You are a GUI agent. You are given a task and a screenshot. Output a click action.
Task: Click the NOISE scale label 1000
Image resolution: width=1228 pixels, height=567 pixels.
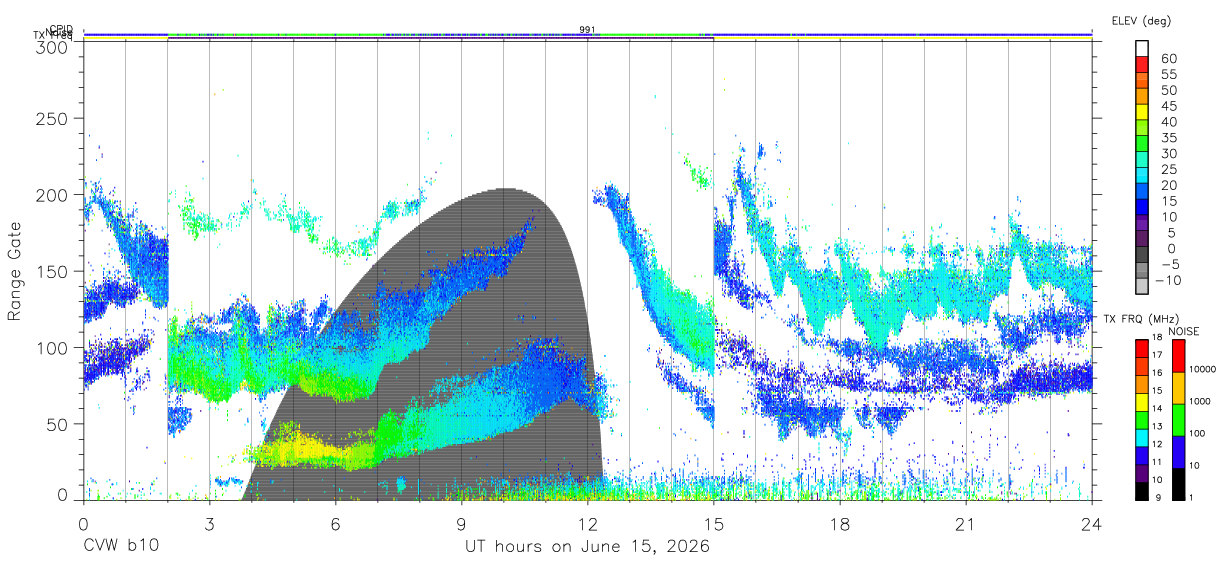pos(1202,402)
